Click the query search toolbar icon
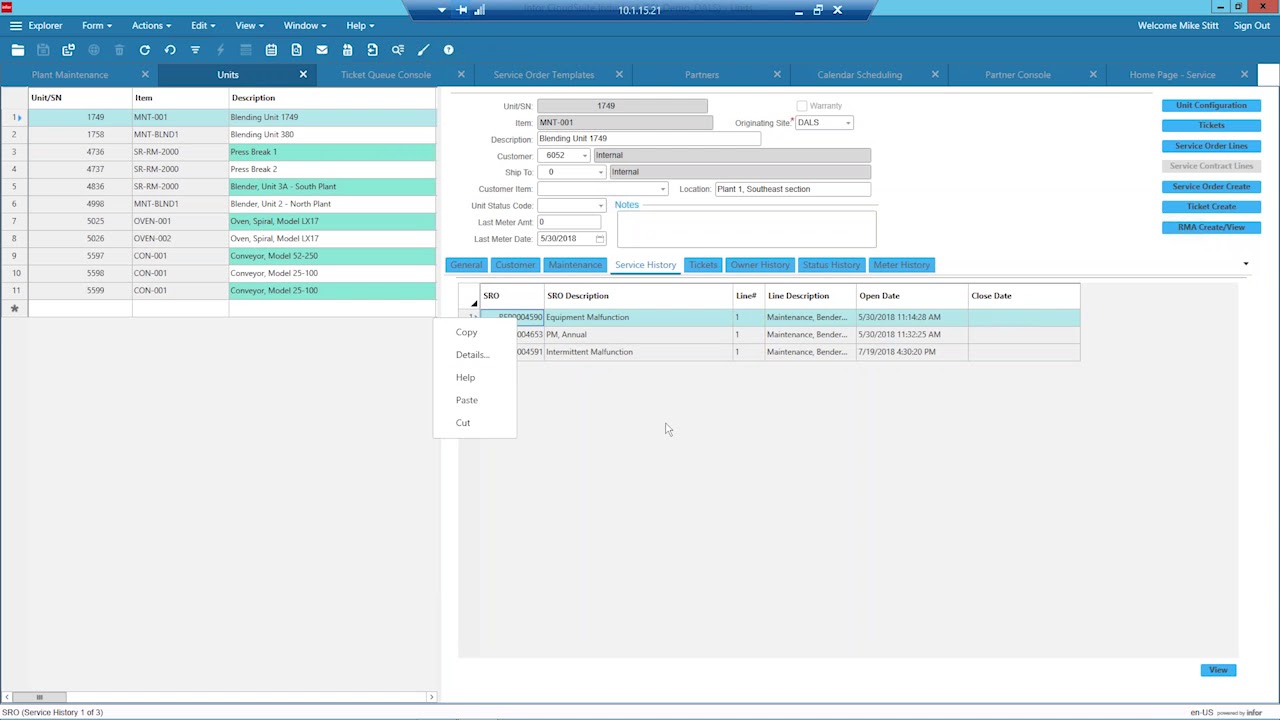Screen dimensions: 1280x720 (398, 50)
